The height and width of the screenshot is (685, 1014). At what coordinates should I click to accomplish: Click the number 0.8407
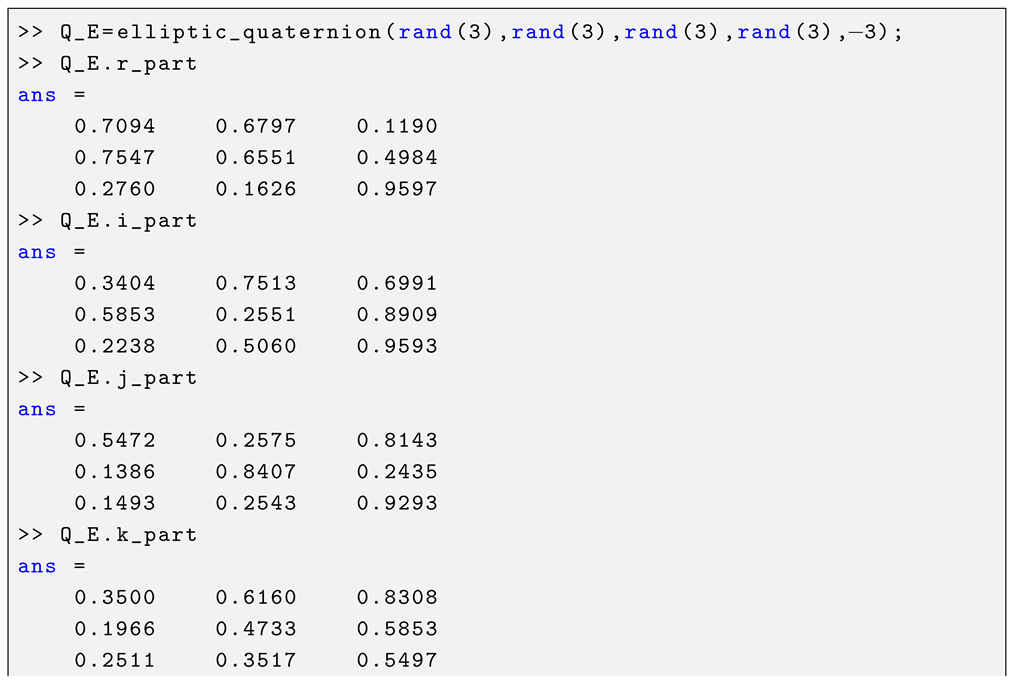256,472
